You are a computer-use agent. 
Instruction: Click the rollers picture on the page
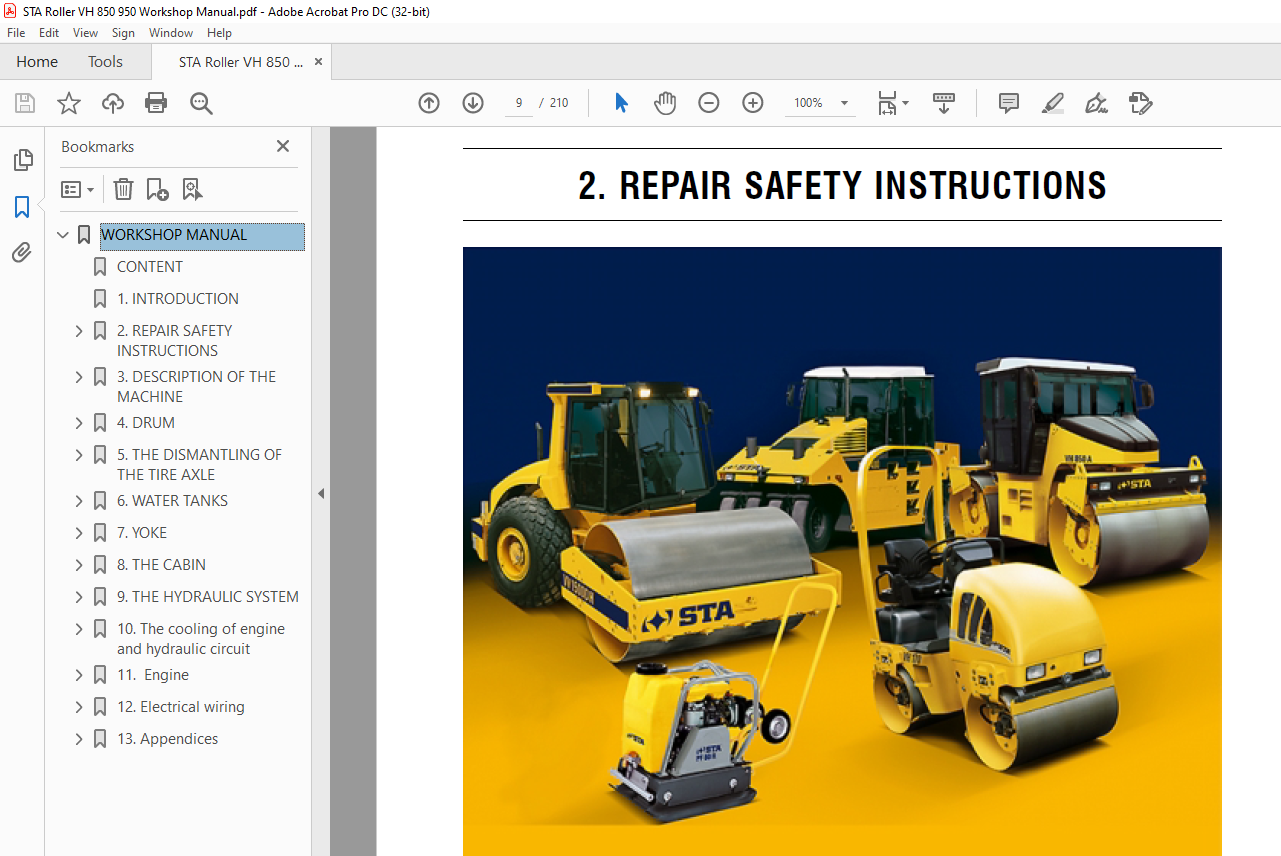[x=842, y=551]
